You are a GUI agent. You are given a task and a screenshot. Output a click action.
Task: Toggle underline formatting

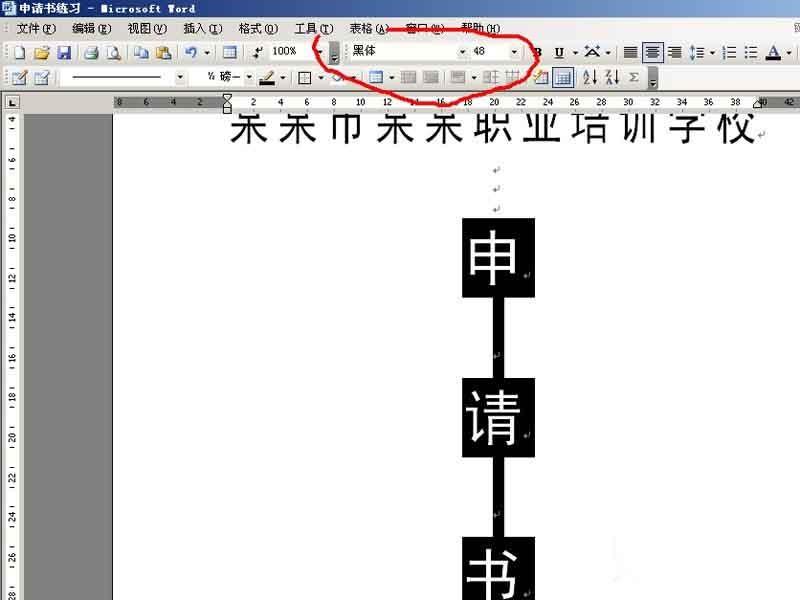tap(558, 52)
